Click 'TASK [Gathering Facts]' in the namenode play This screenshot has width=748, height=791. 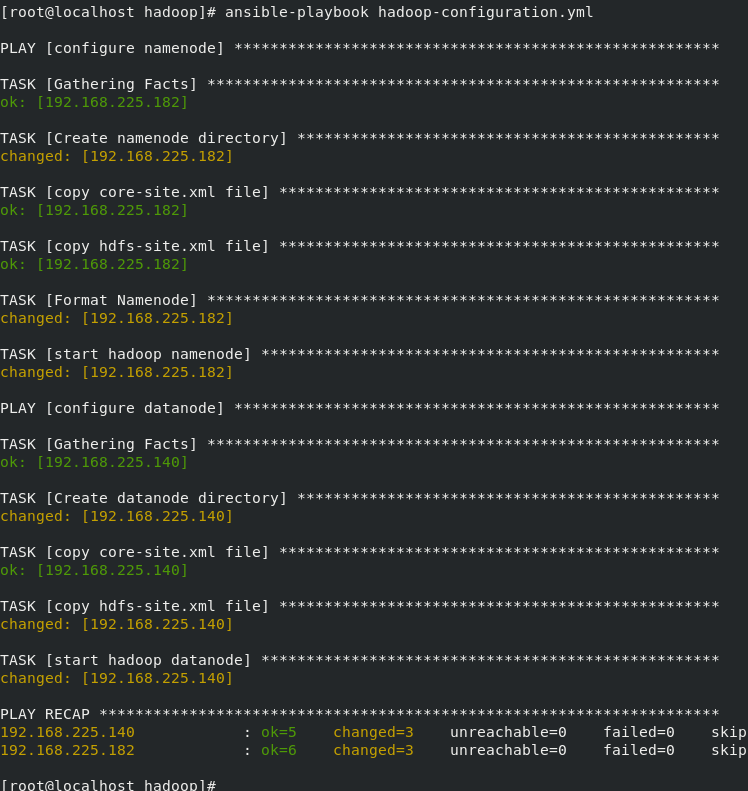(98, 84)
